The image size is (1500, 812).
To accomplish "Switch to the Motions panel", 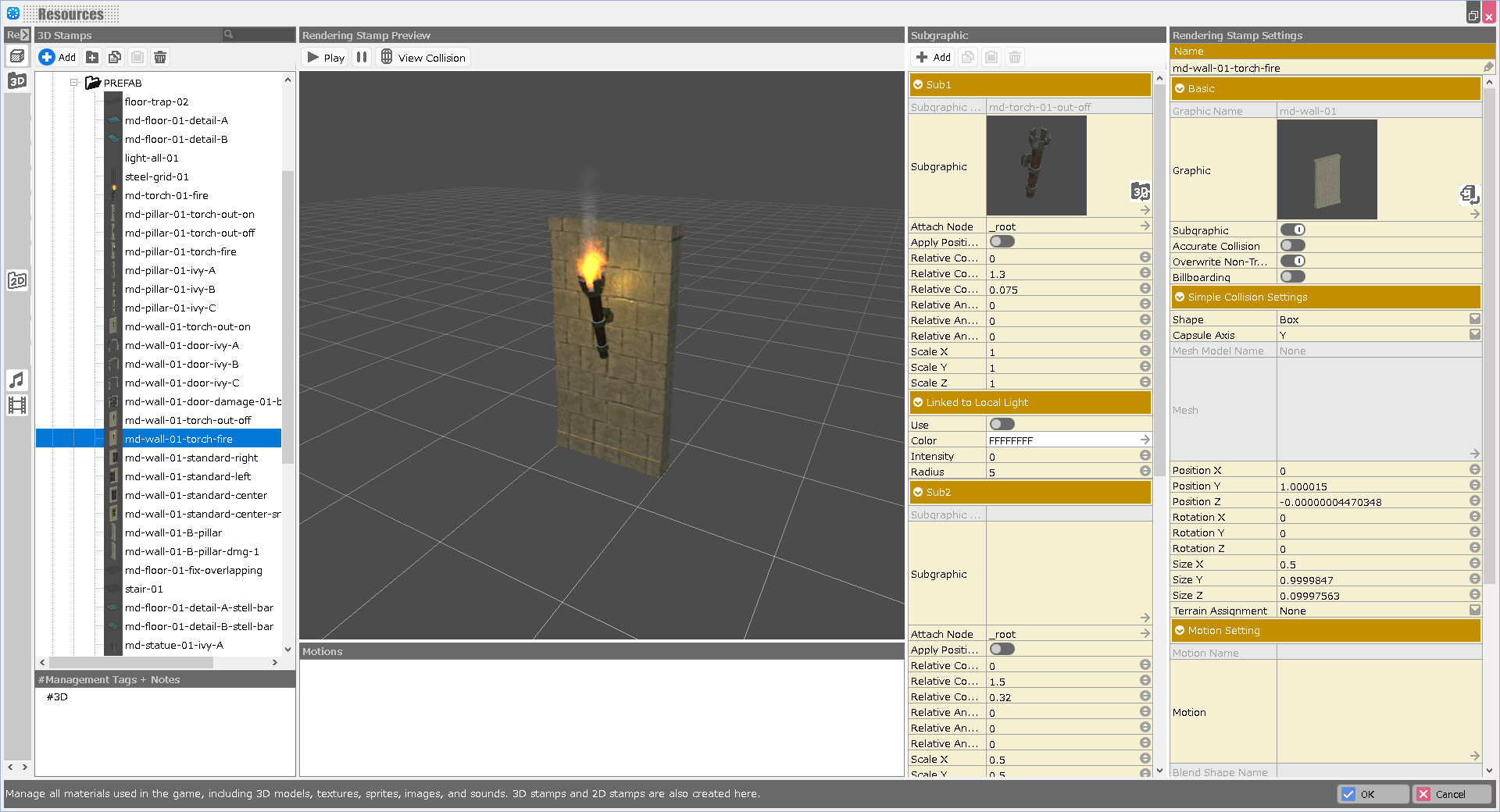I will pyautogui.click(x=323, y=651).
